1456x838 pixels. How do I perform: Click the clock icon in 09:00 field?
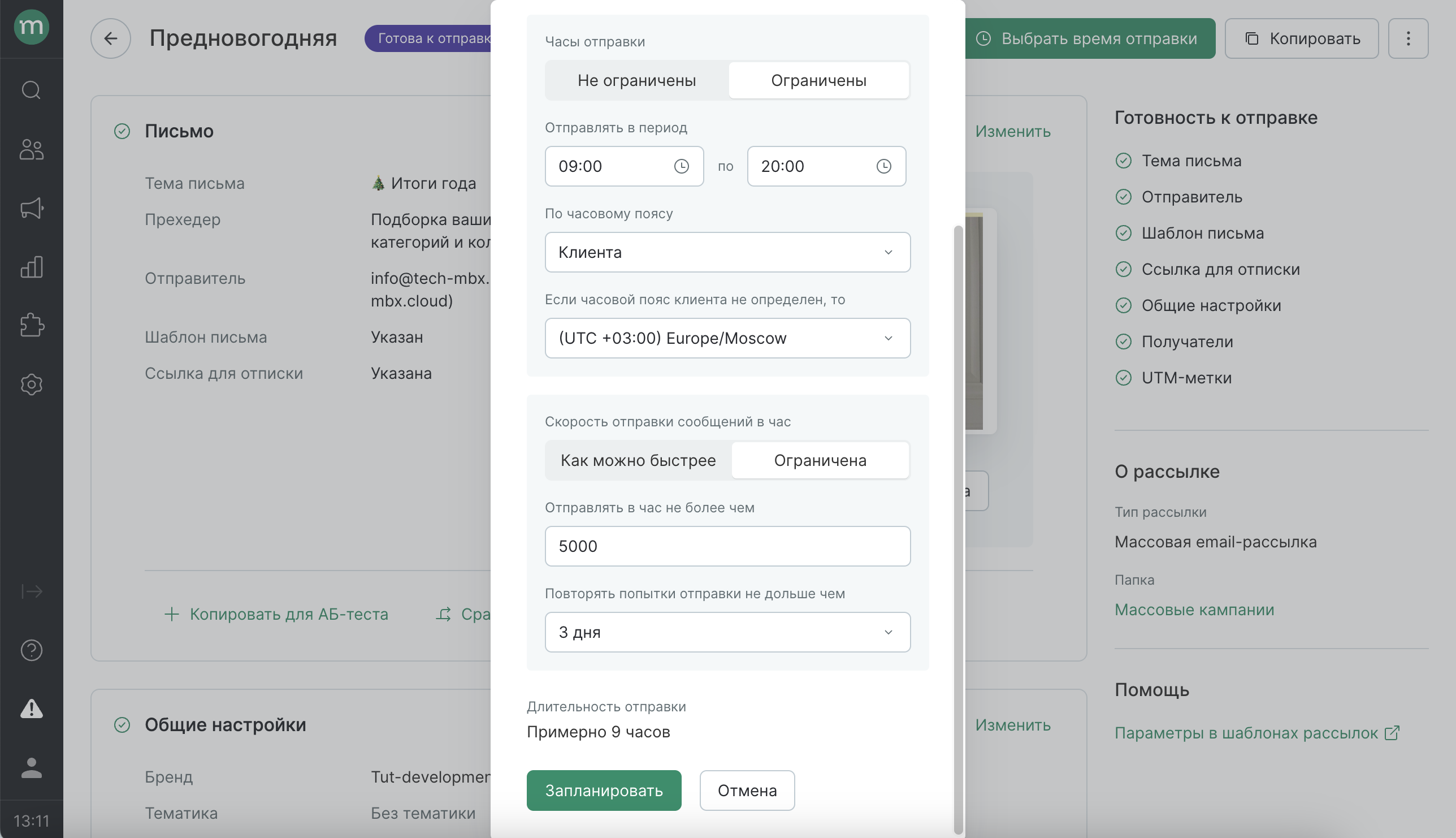pyautogui.click(x=681, y=166)
